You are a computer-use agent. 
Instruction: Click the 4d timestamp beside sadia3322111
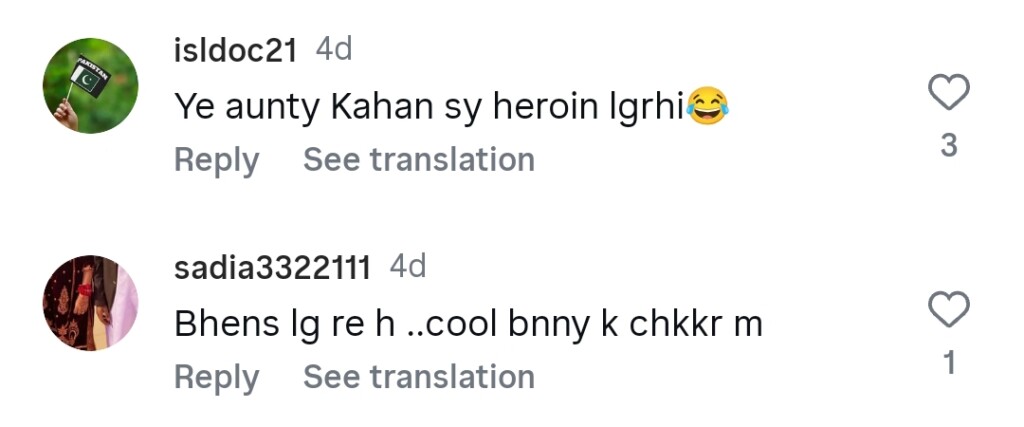coord(408,267)
